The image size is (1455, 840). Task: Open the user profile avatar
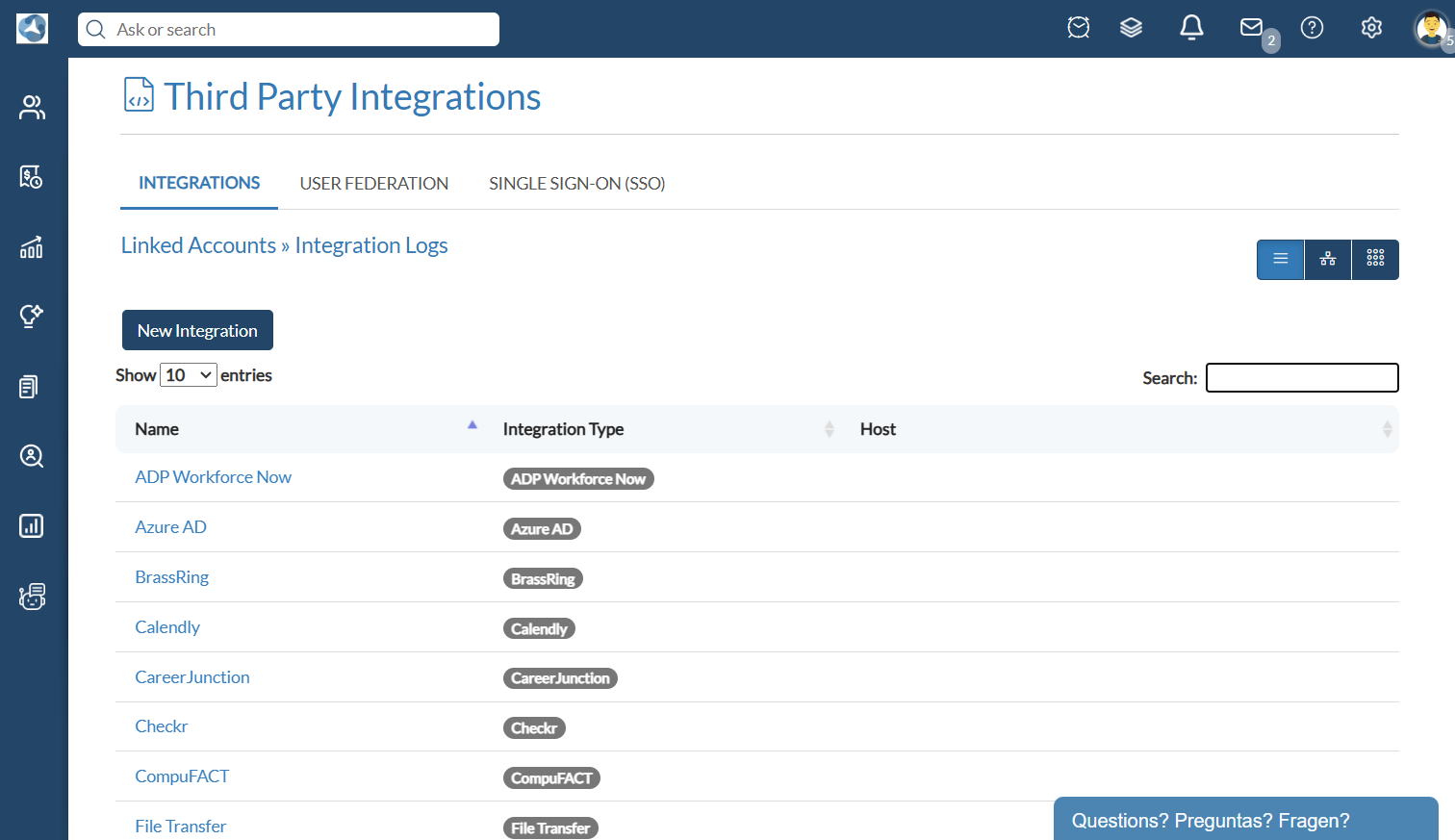tap(1431, 28)
